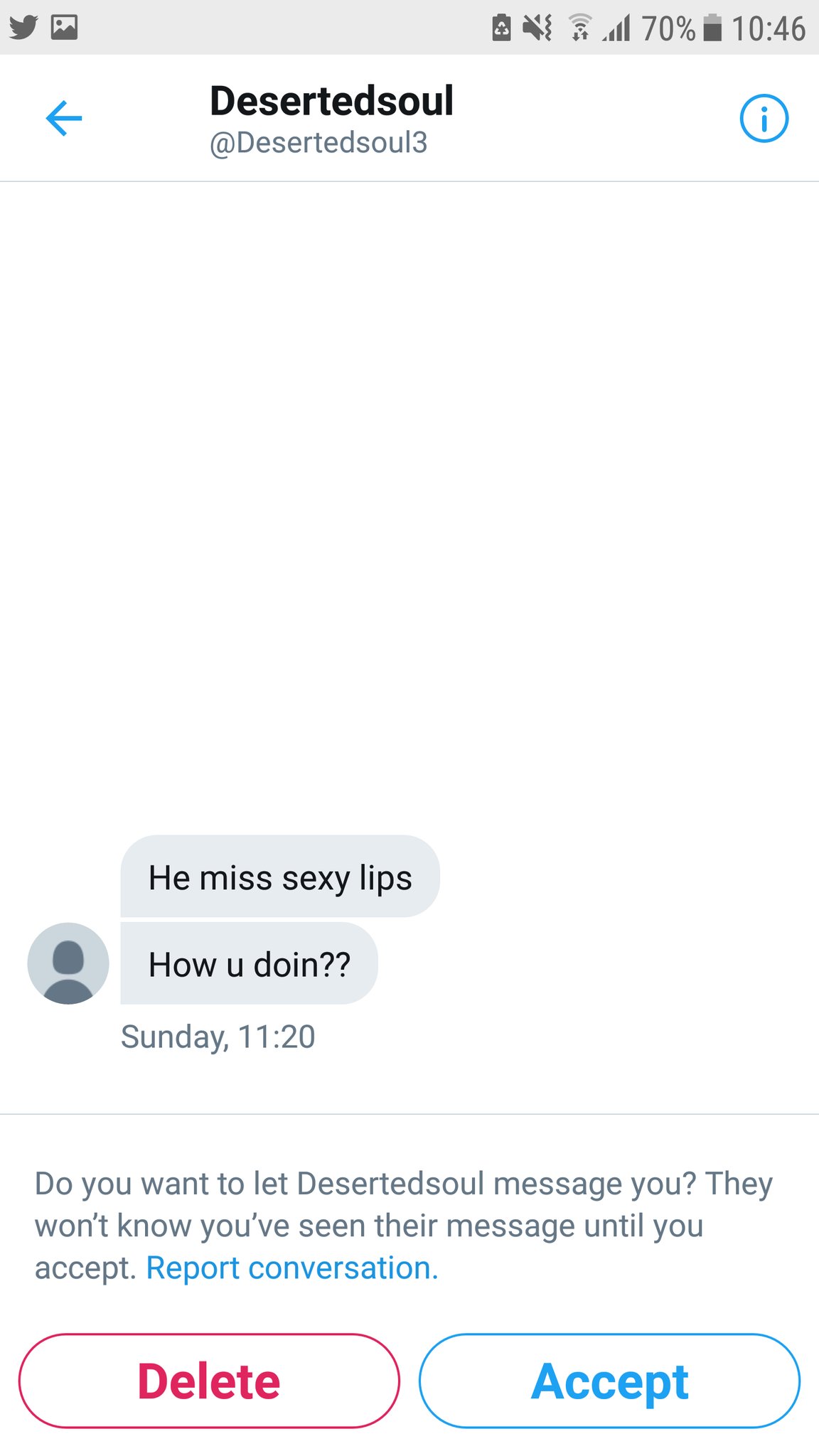Tap the signal strength icon
819x1456 pixels.
pyautogui.click(x=617, y=28)
